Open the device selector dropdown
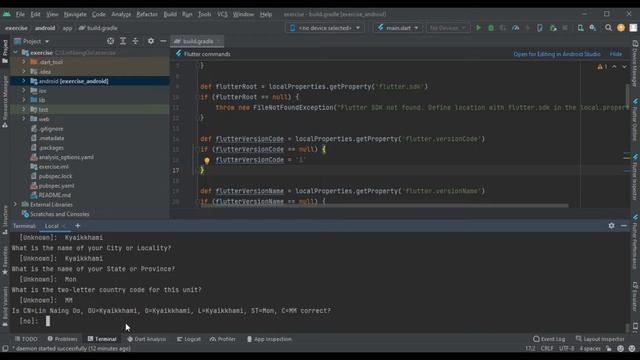Screen dimensions: 640x360 coord(325,28)
